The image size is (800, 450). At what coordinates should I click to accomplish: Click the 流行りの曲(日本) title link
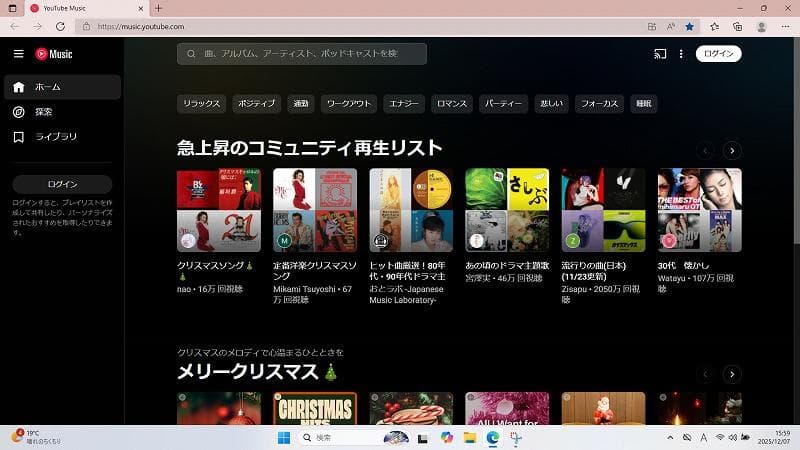(x=594, y=271)
